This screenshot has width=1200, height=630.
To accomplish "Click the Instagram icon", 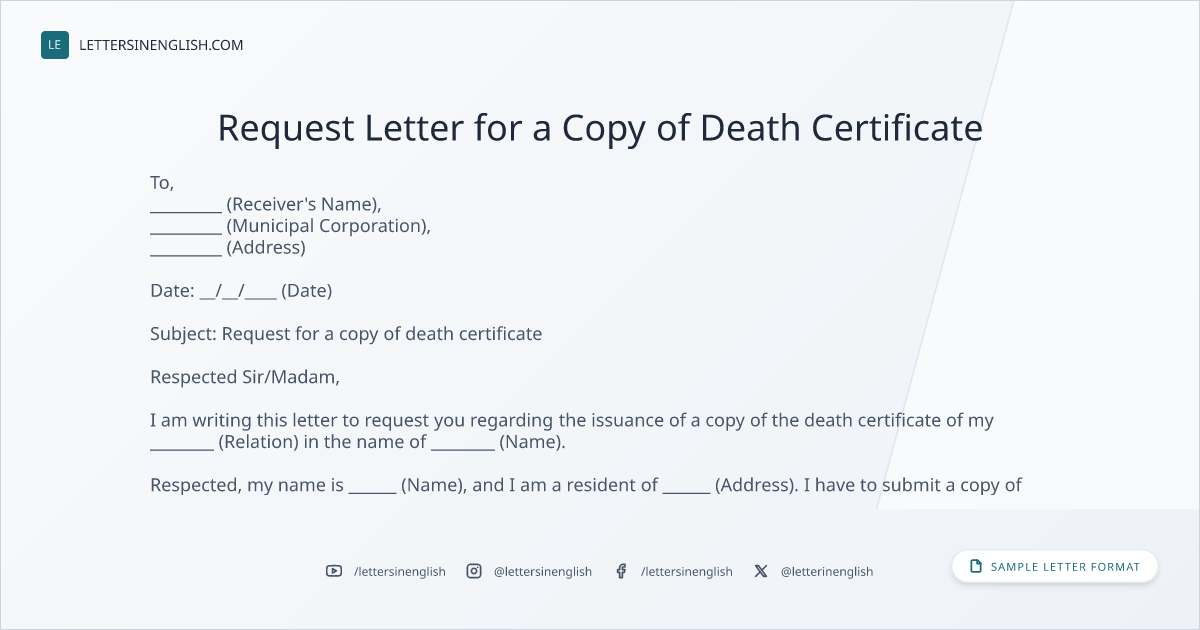I will pos(474,571).
